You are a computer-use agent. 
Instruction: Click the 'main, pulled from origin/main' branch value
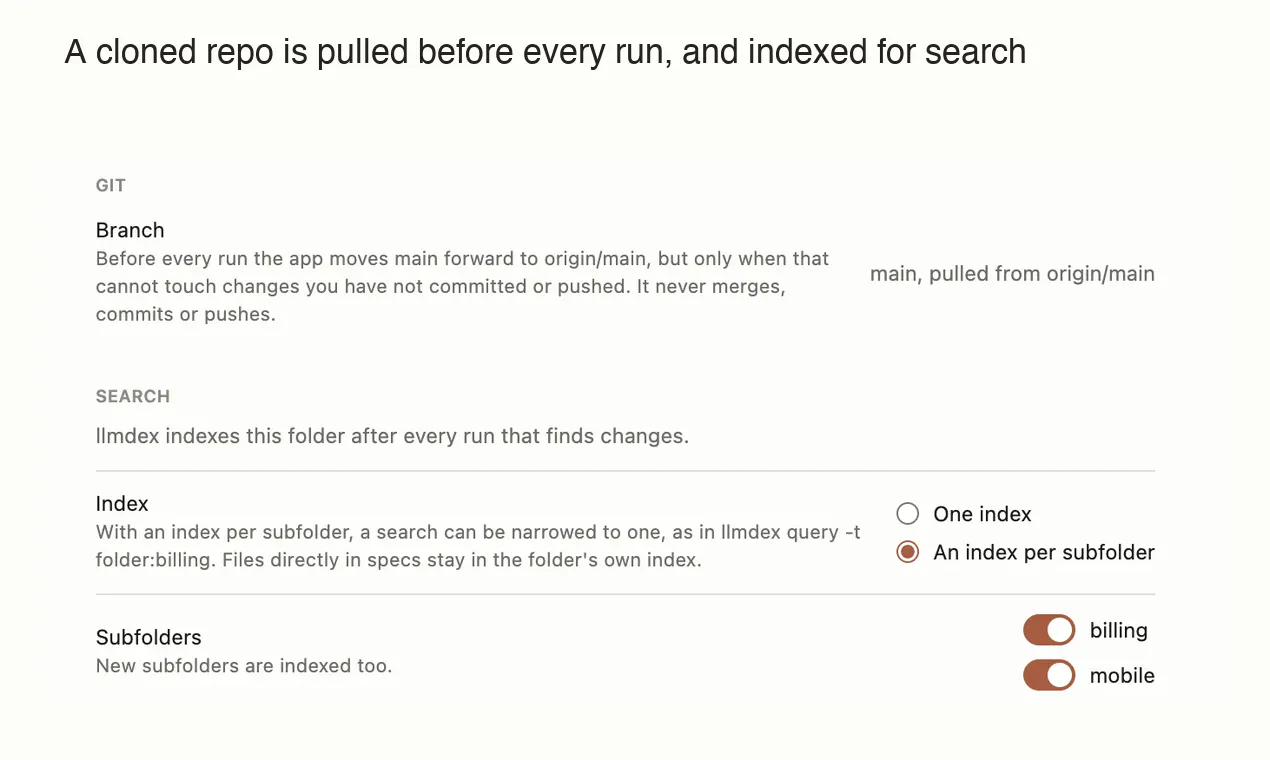(x=1012, y=273)
